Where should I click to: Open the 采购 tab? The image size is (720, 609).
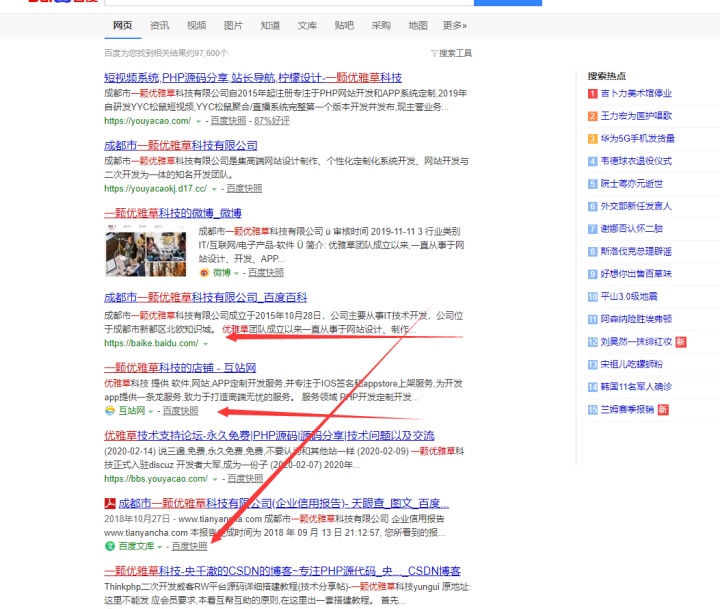381,26
